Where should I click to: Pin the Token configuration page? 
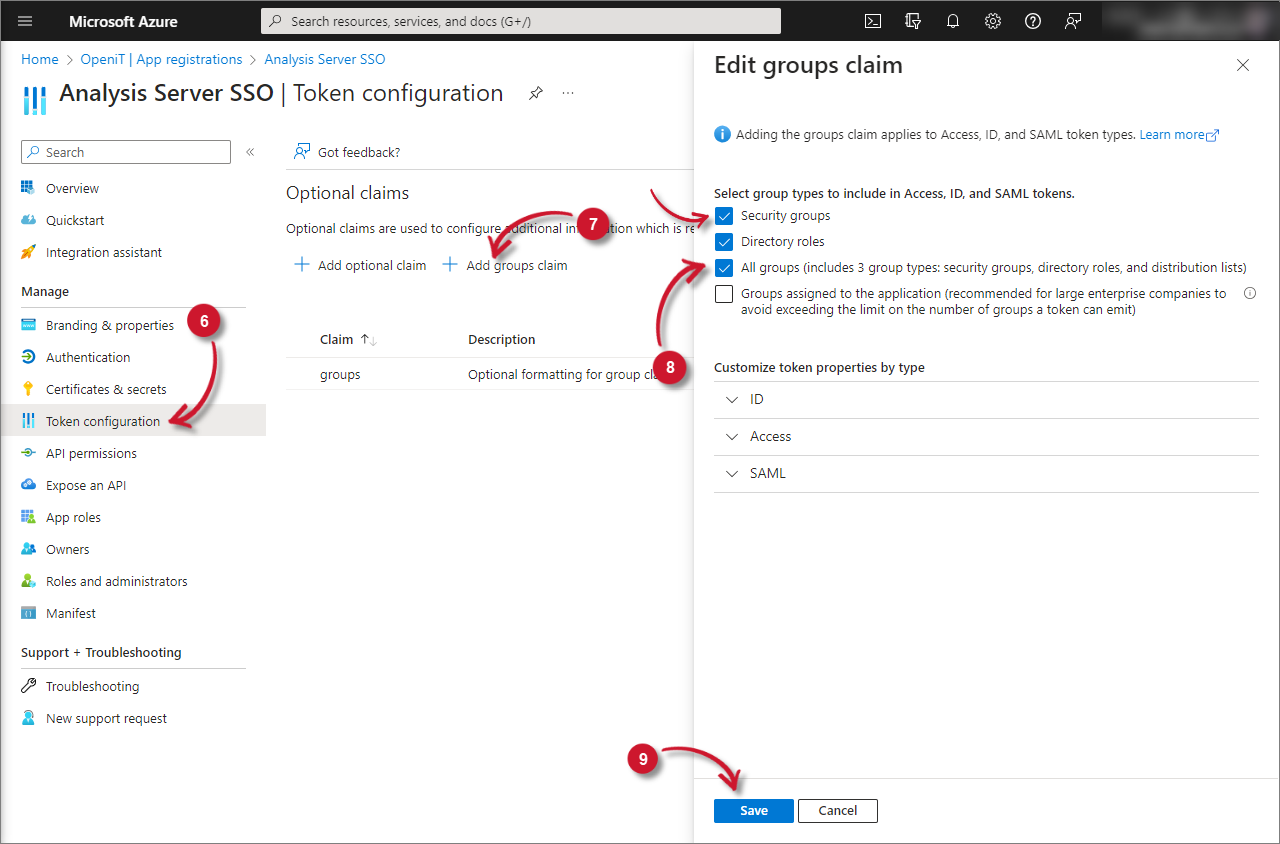(x=535, y=92)
